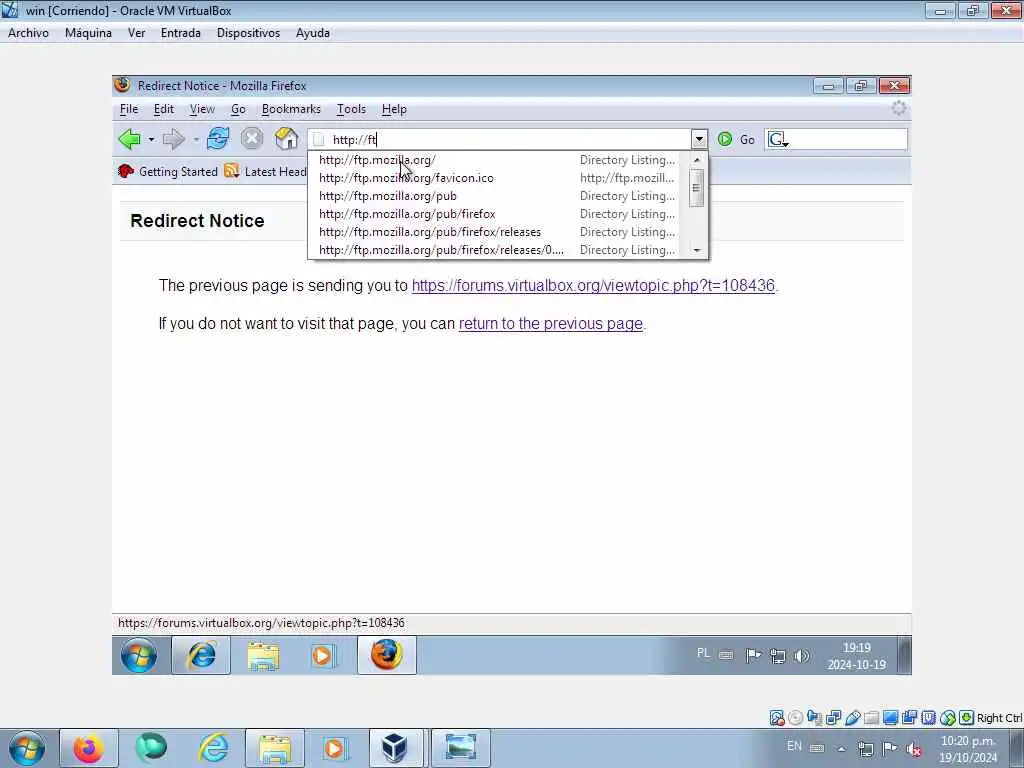Screen dimensions: 1024x768
Task: Click guest tray Action Center flag icon
Action: click(x=752, y=655)
